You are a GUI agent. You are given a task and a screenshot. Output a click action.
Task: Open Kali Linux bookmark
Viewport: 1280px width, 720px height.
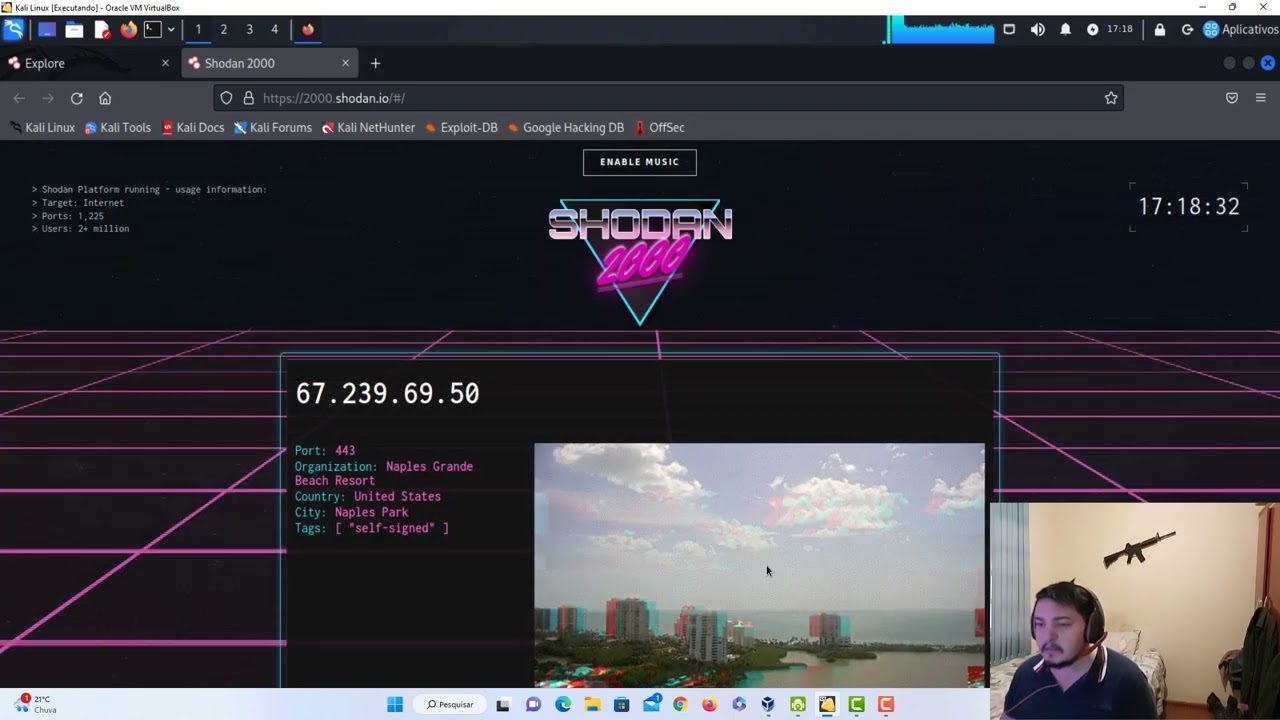(42, 127)
